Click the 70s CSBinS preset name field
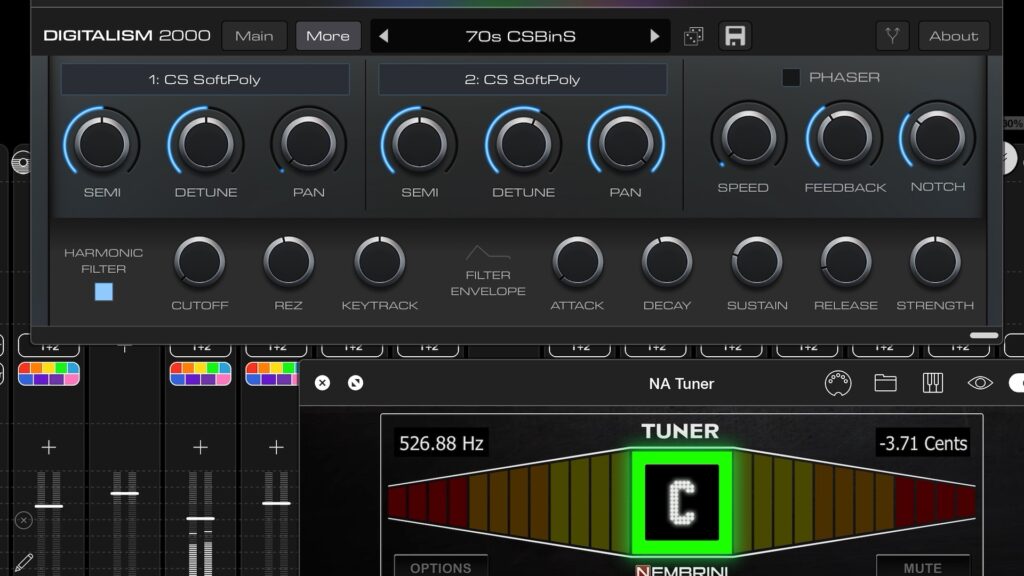Viewport: 1024px width, 576px height. click(519, 36)
